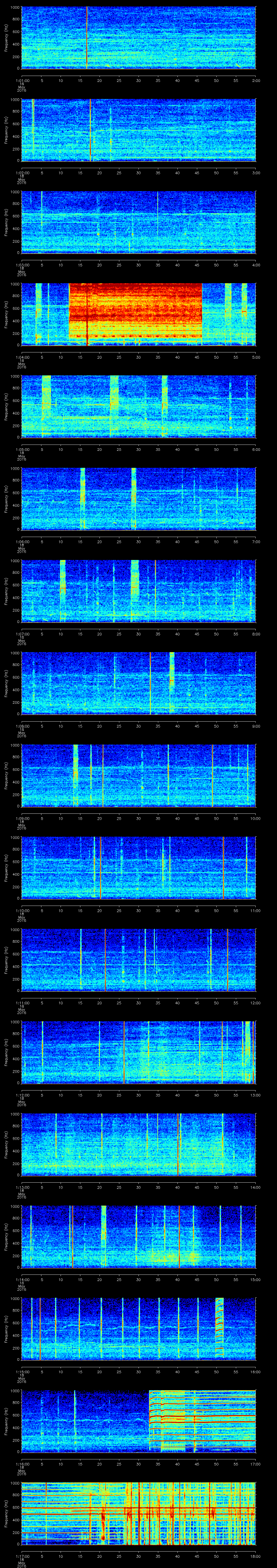This screenshot has height=1568, width=277.
Task: Click 'Frequency (Hz)' axis label of 1:10:00 panel
Action: 6,868
